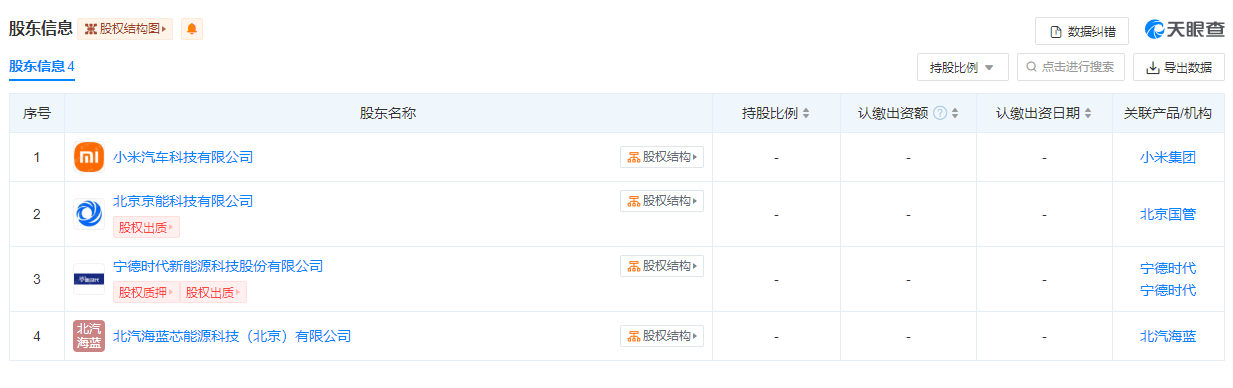Expand 股权结构 for 小米汽车科技有限公司
This screenshot has width=1233, height=388.
tap(662, 157)
